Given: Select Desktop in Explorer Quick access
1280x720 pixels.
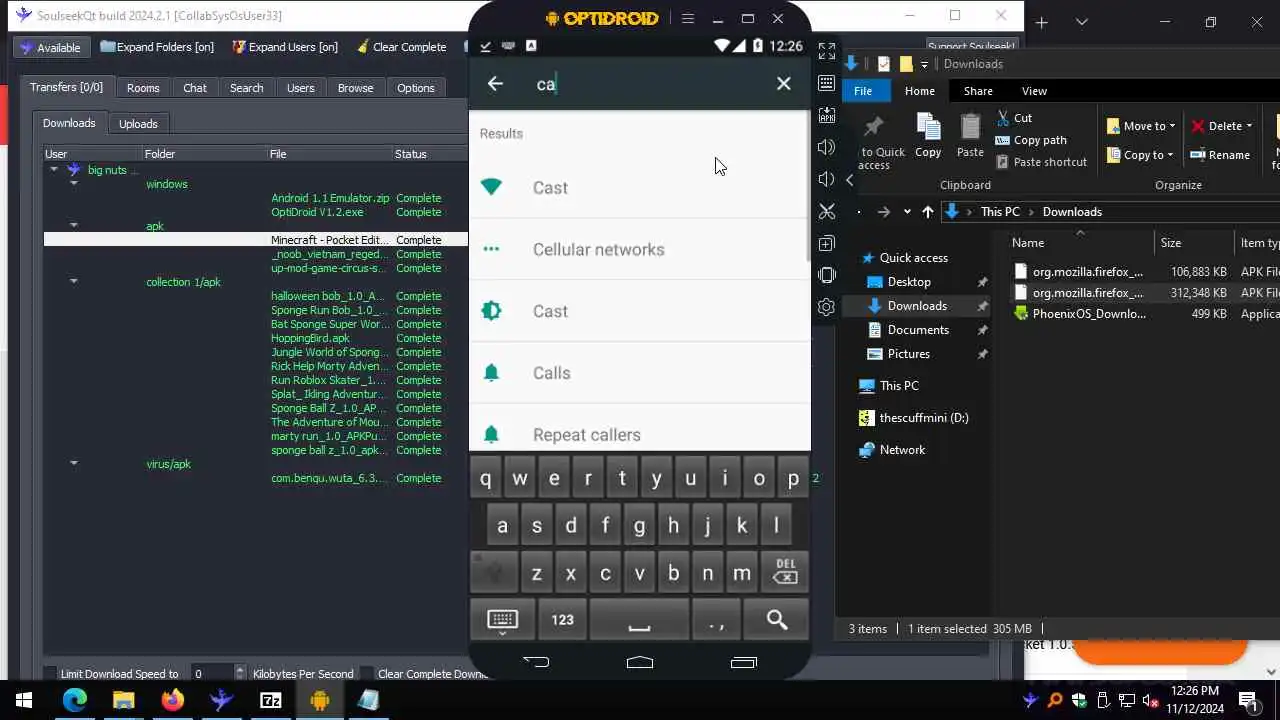Looking at the screenshot, I should click(909, 282).
